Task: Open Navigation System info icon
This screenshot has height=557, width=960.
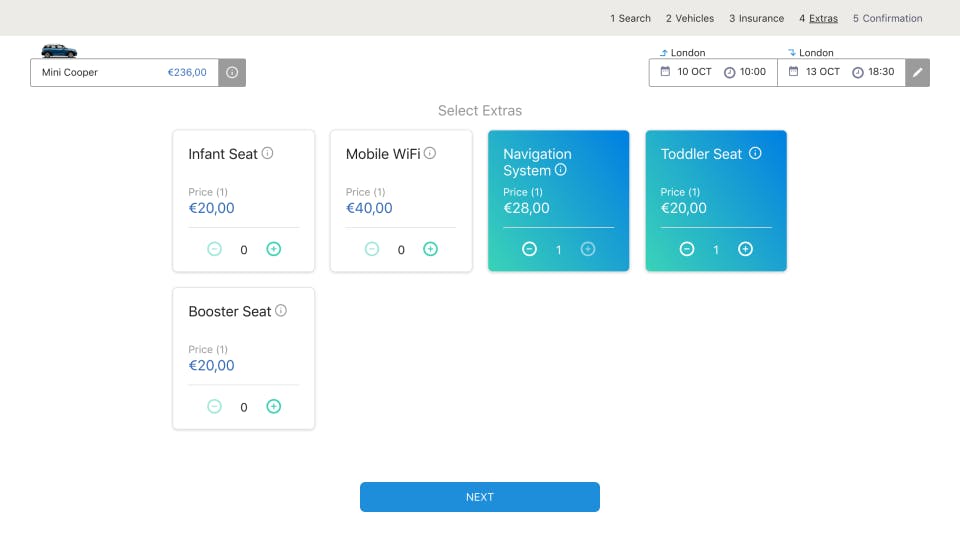Action: (561, 170)
